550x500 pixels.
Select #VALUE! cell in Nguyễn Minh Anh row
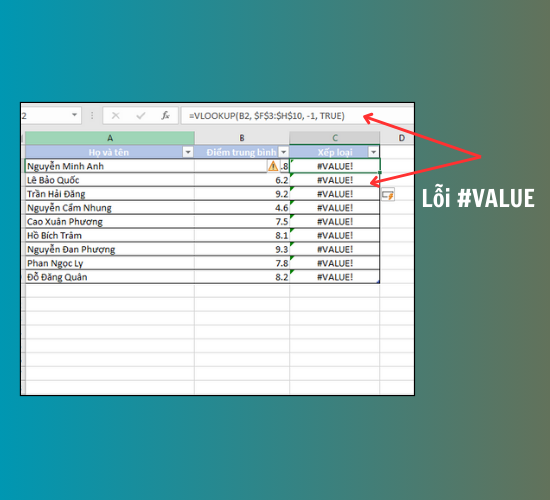coord(335,166)
